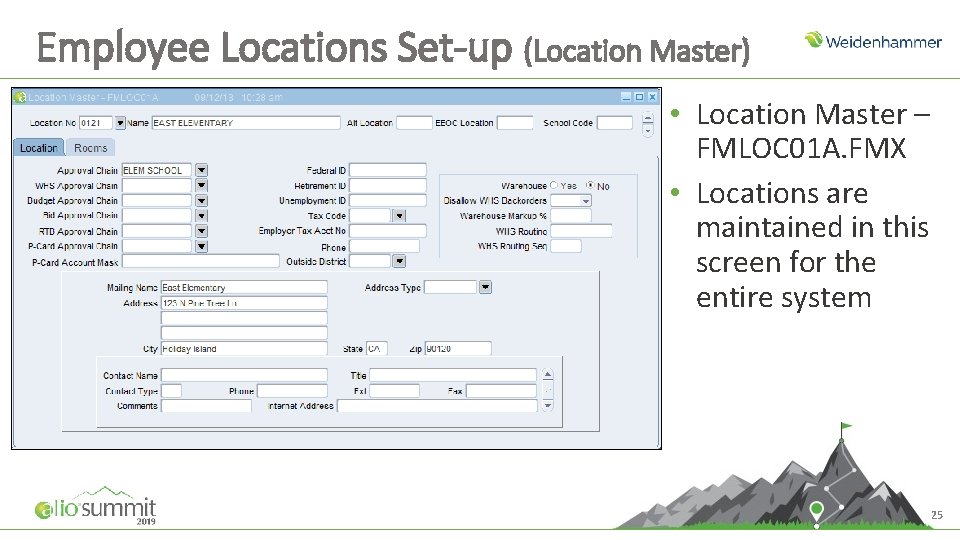Open Budget Approval Chain dropdown arrow

click(x=201, y=200)
